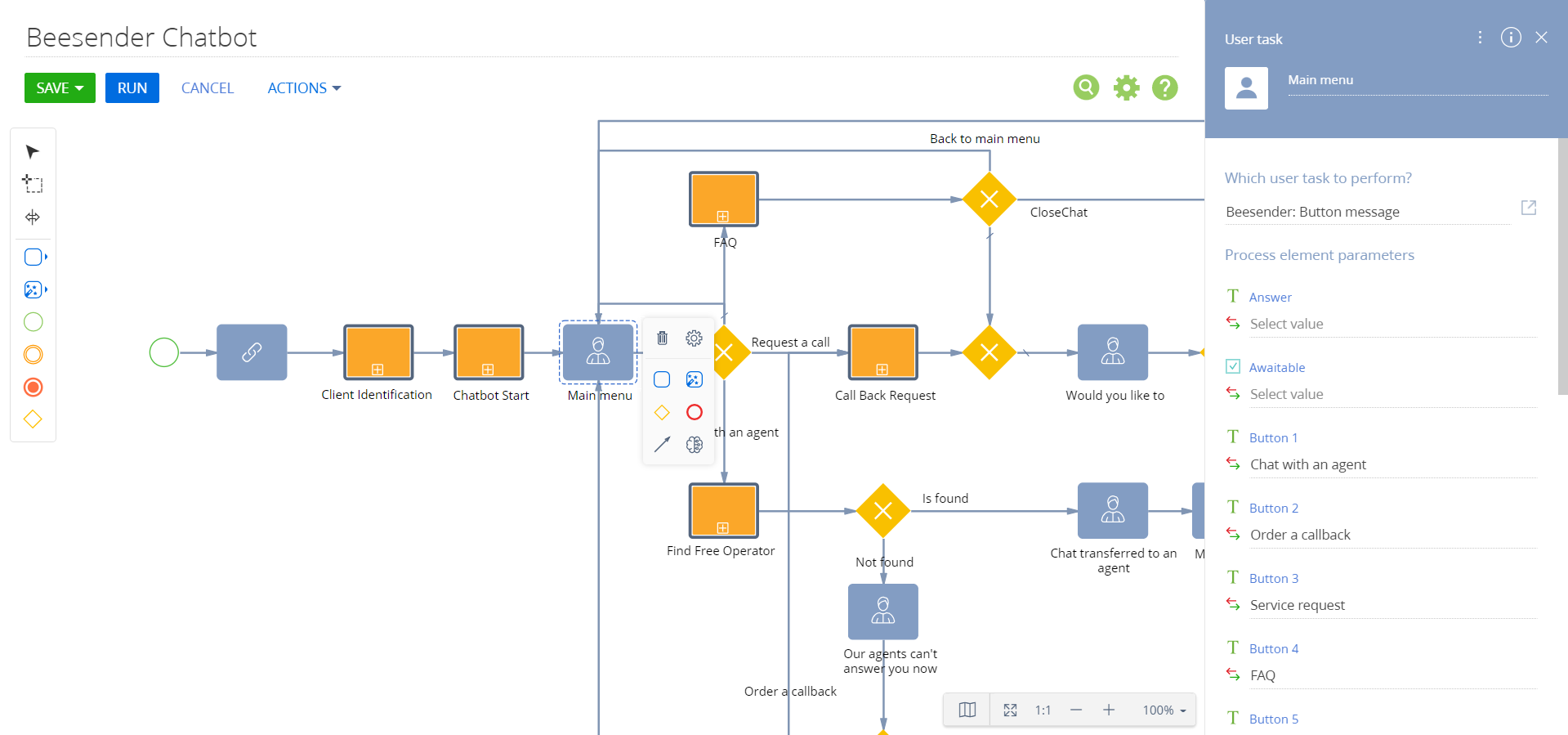Expand the ACTIONS dropdown menu
1568x735 pixels.
pos(304,88)
